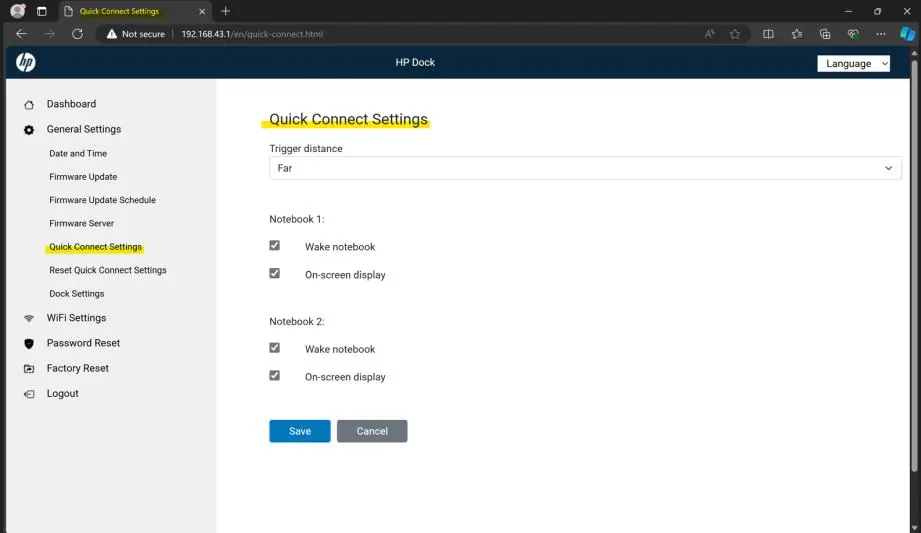Select the Quick Connect Settings browser tab

click(x=134, y=11)
